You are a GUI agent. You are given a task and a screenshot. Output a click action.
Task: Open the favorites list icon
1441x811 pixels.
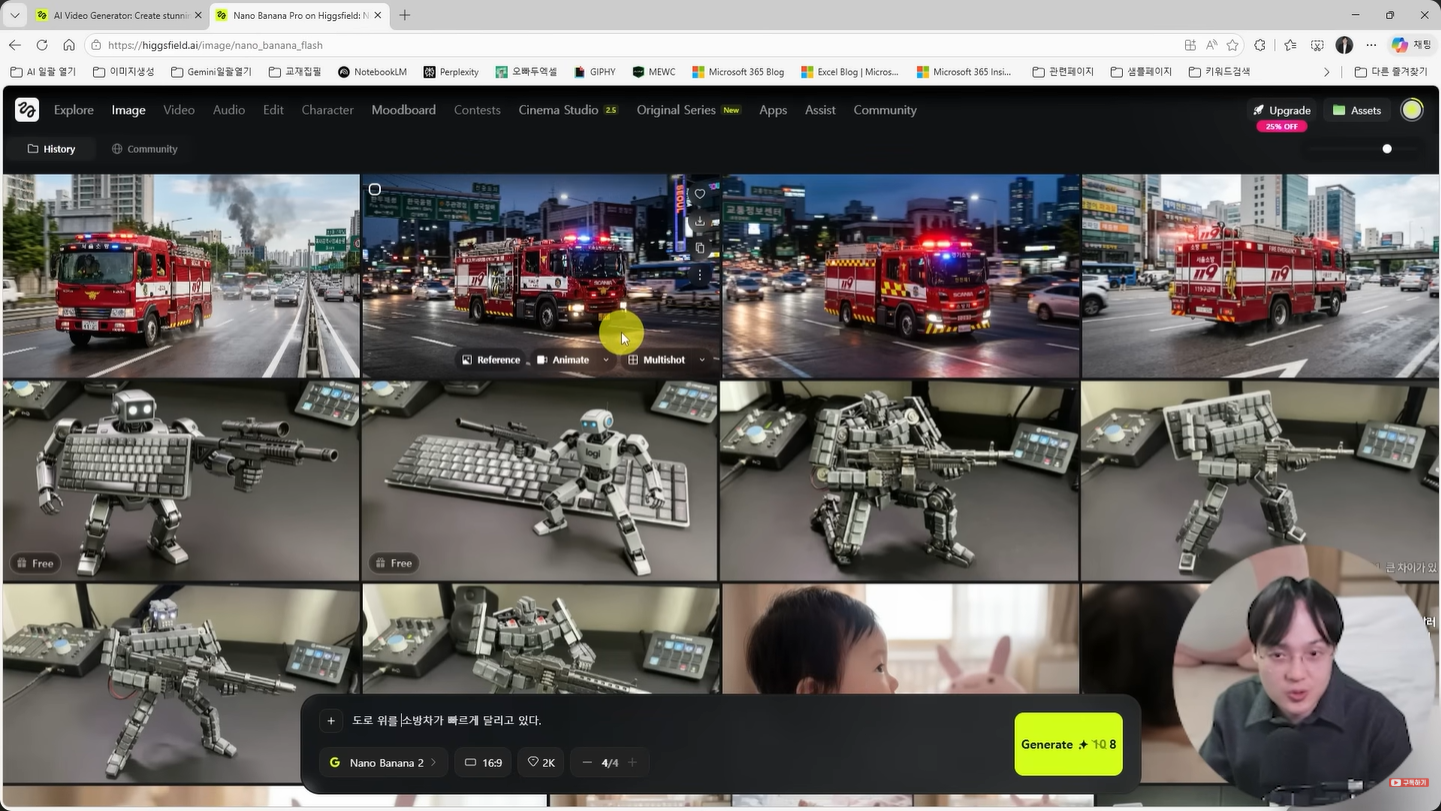pos(1290,45)
